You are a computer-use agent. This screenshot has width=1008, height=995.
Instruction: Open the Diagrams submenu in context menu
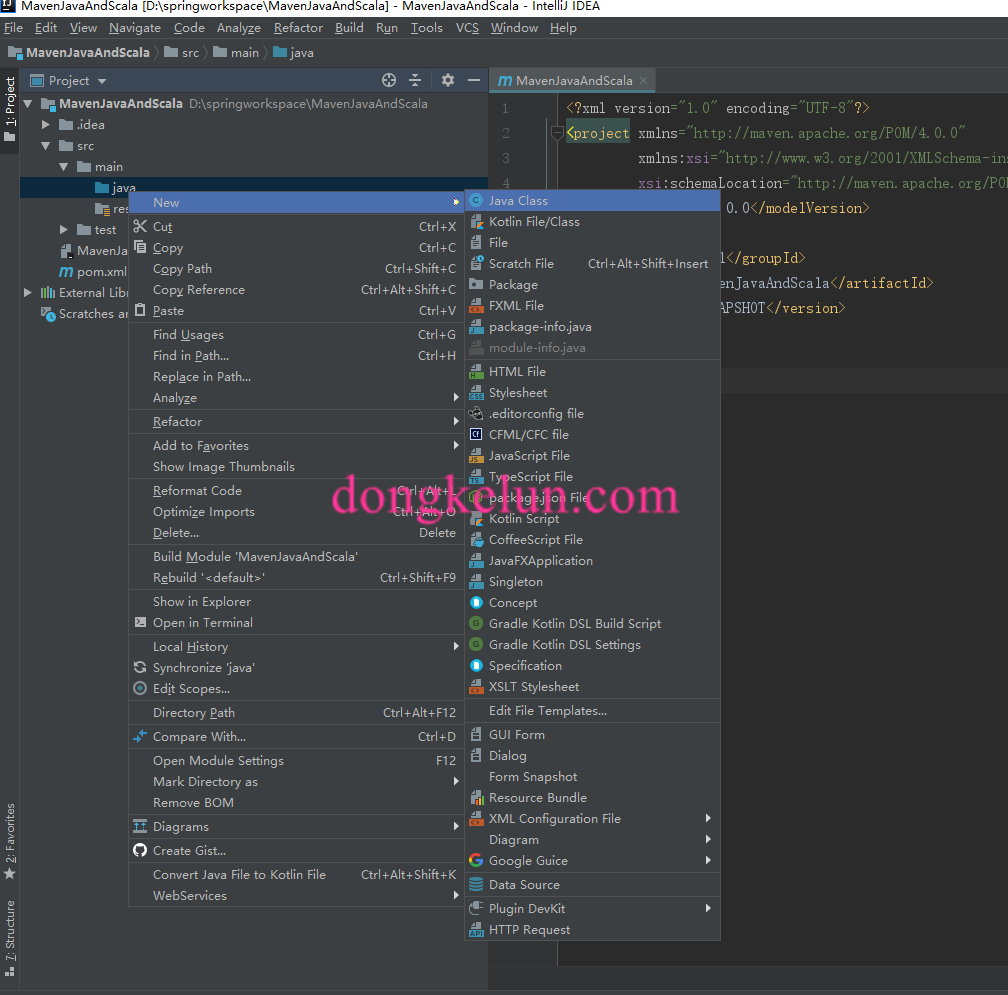click(x=296, y=827)
